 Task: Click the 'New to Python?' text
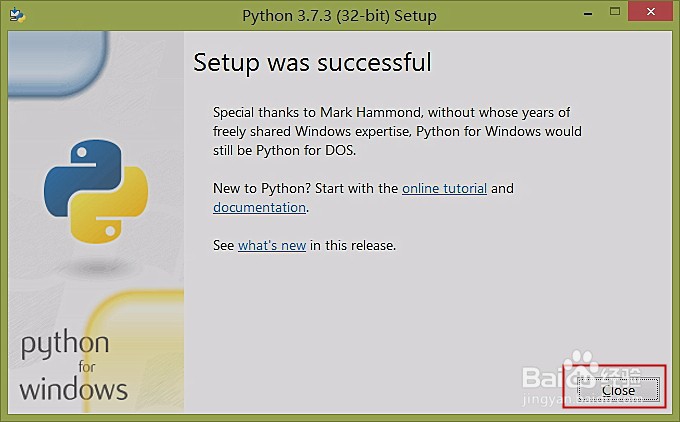(261, 188)
